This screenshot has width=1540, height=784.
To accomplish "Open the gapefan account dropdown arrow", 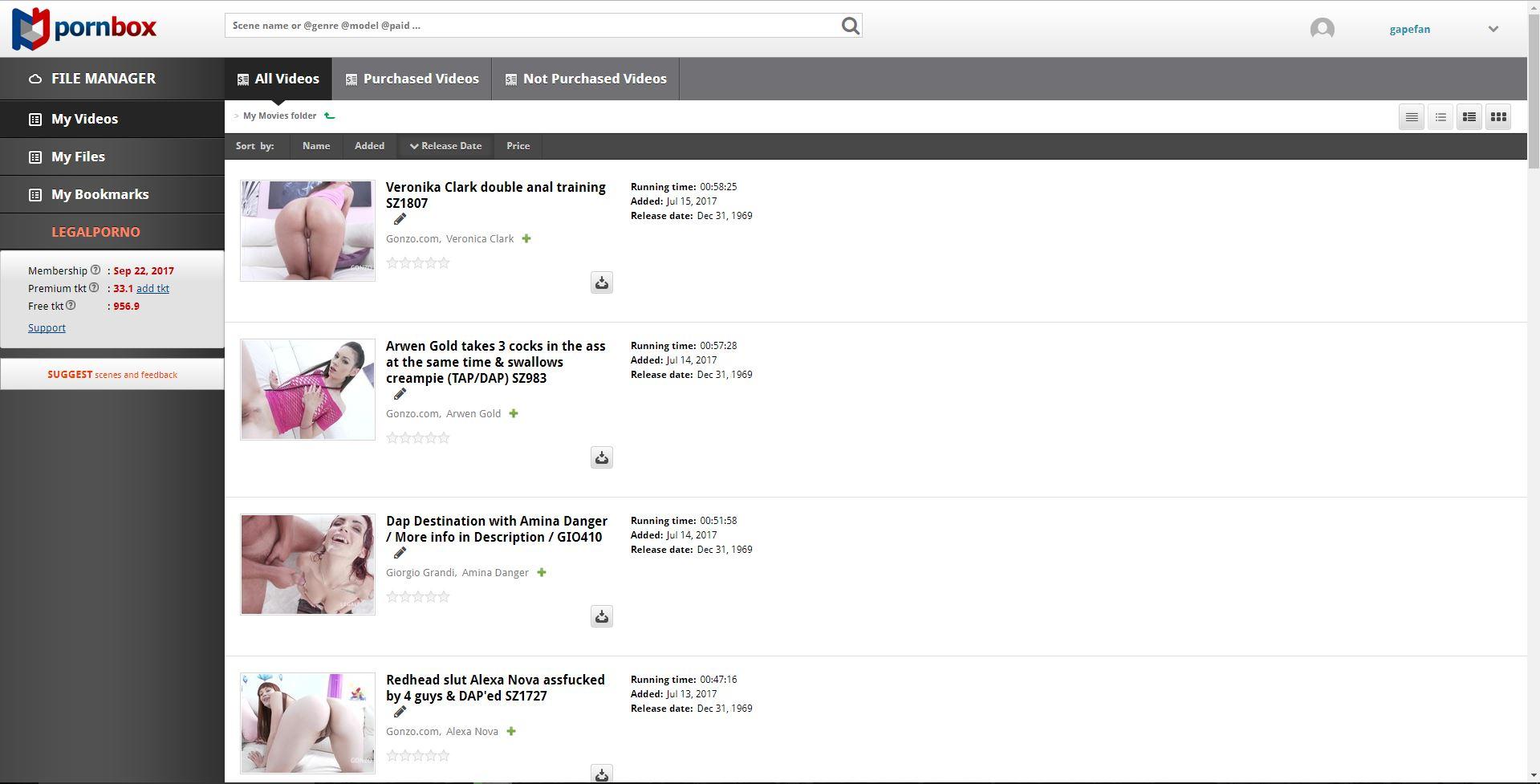I will [x=1493, y=29].
